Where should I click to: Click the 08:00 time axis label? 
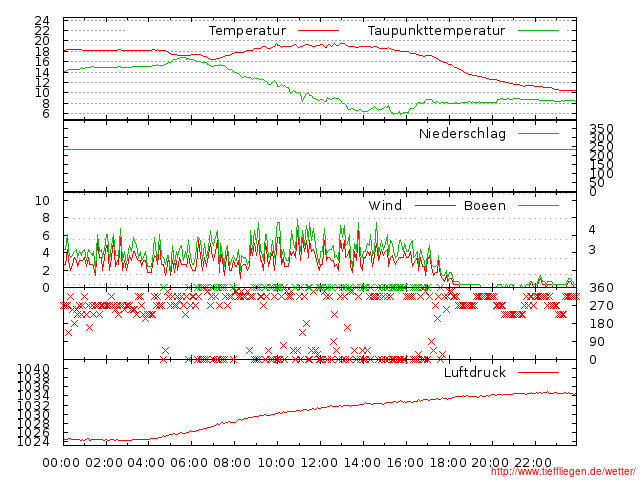[232, 463]
